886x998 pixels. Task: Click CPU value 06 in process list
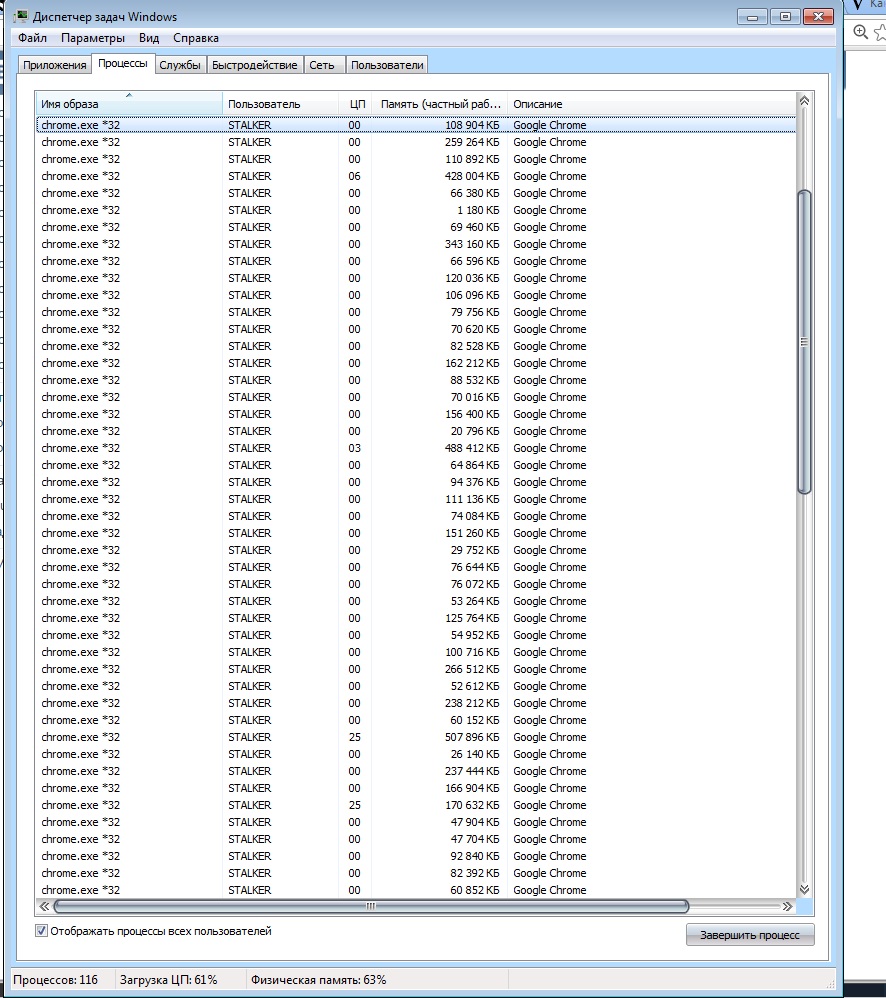pyautogui.click(x=355, y=176)
